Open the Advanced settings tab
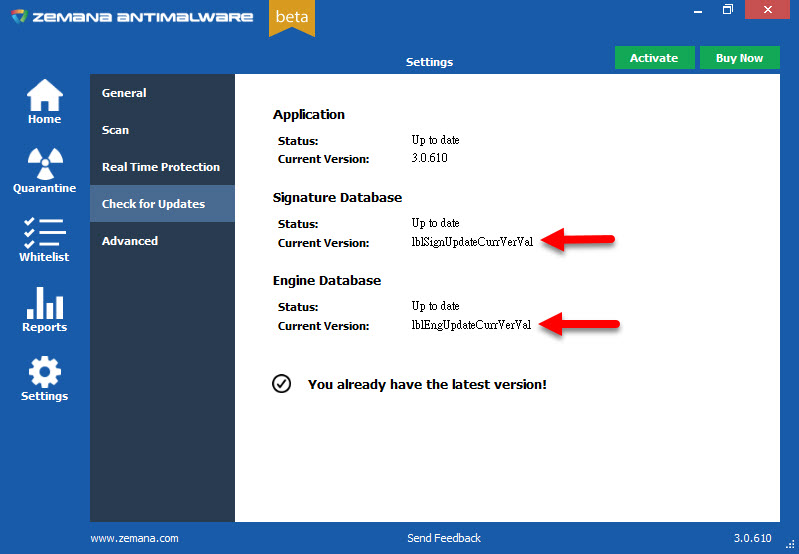This screenshot has height=554, width=799. [x=162, y=241]
